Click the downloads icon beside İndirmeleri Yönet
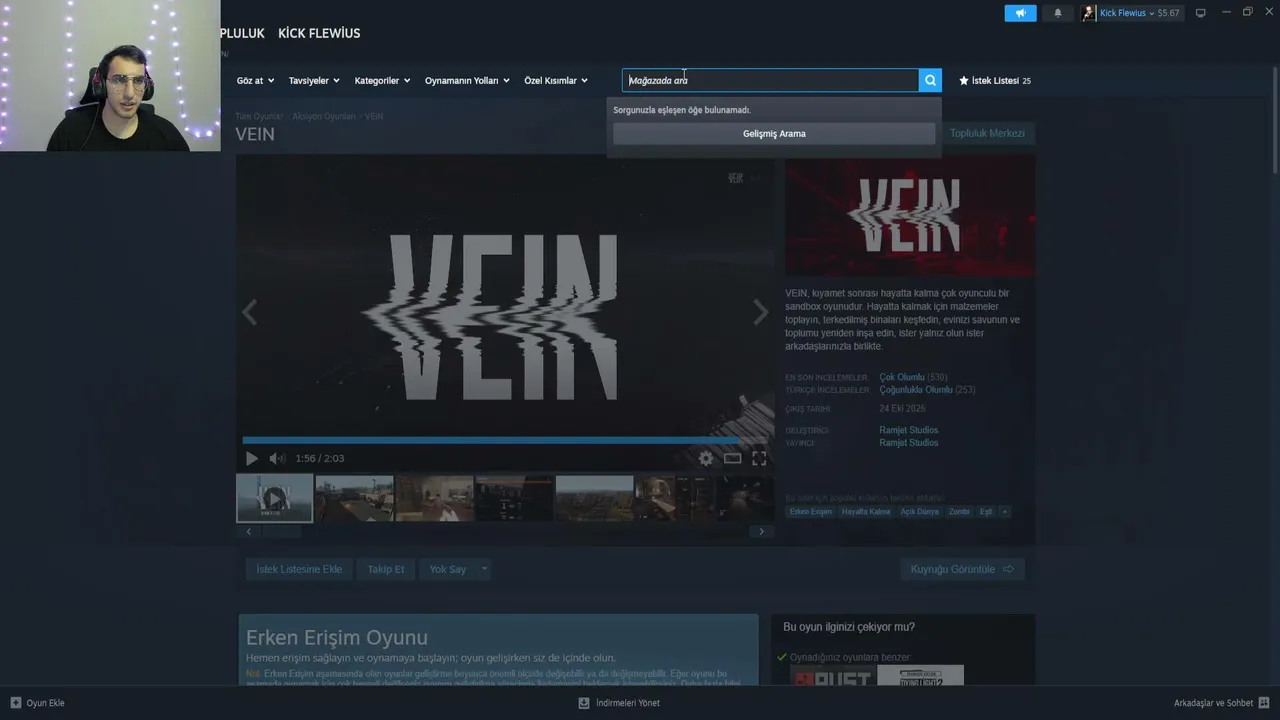1280x720 pixels. click(584, 703)
